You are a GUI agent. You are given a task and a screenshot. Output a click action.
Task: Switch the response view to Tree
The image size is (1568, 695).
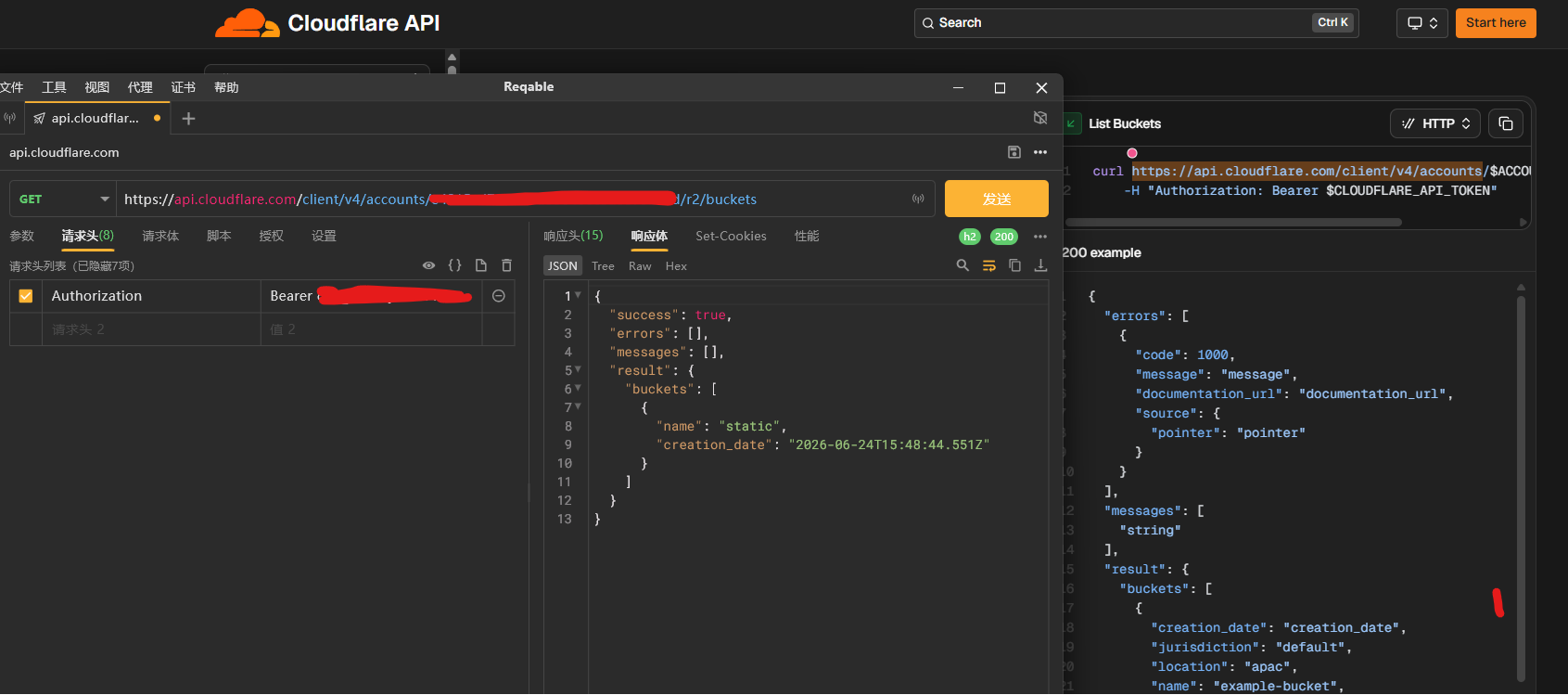[603, 266]
